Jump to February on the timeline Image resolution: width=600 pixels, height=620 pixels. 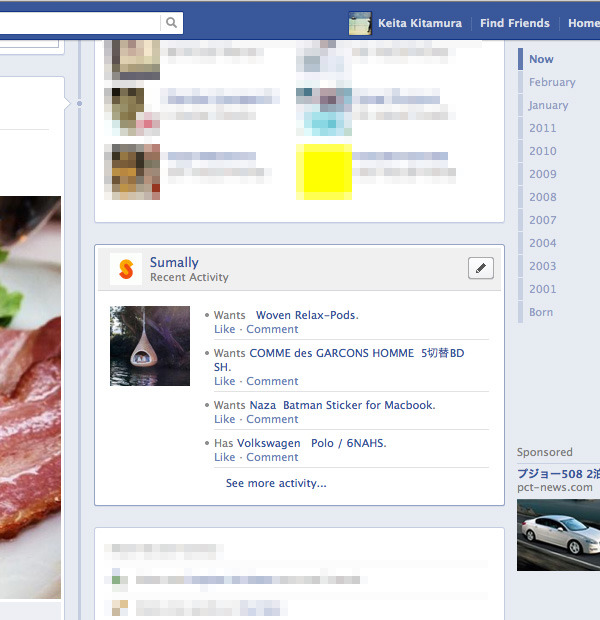(x=552, y=82)
